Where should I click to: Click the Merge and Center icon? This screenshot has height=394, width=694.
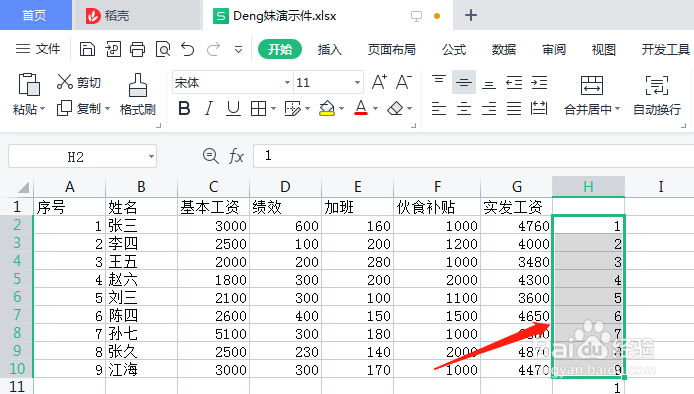[x=592, y=85]
